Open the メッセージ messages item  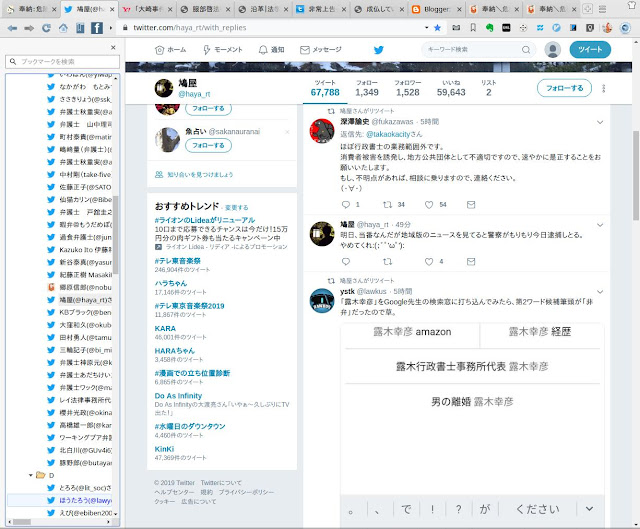click(x=321, y=50)
